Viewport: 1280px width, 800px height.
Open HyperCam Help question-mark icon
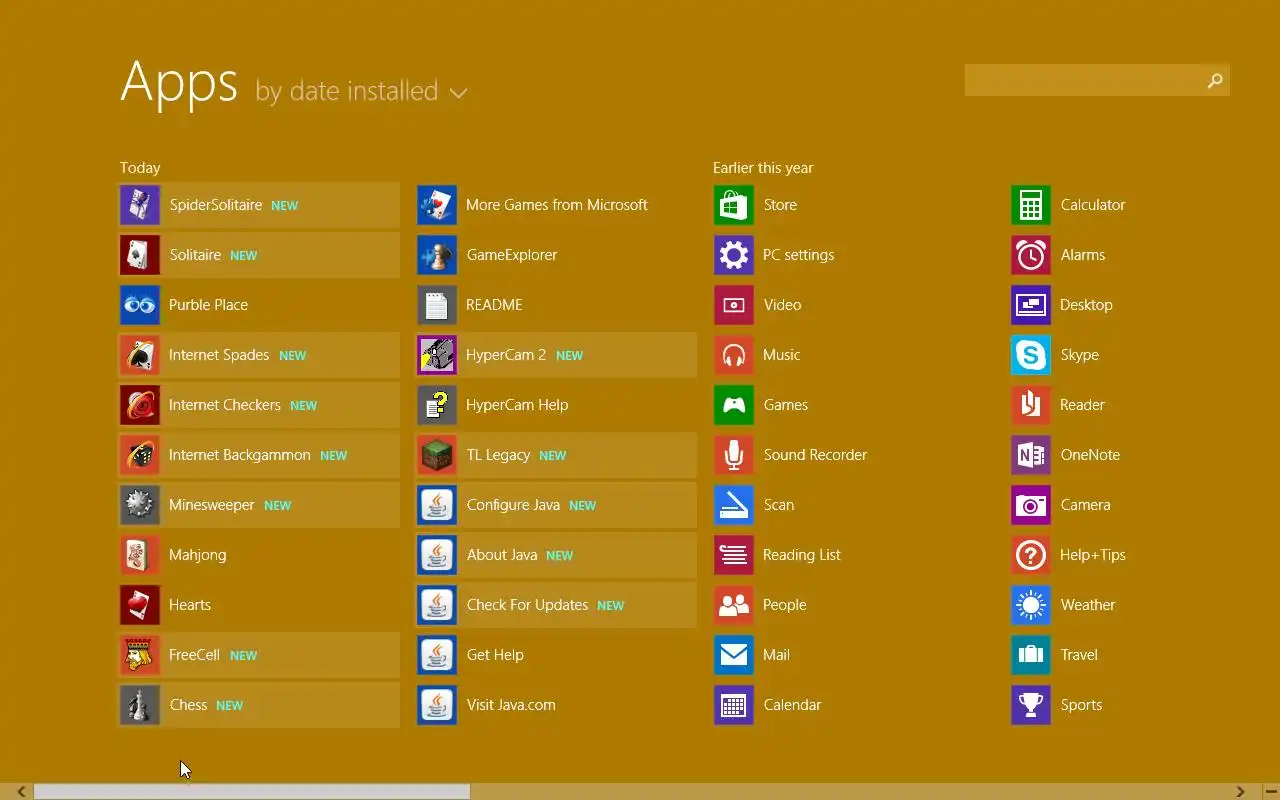[437, 405]
